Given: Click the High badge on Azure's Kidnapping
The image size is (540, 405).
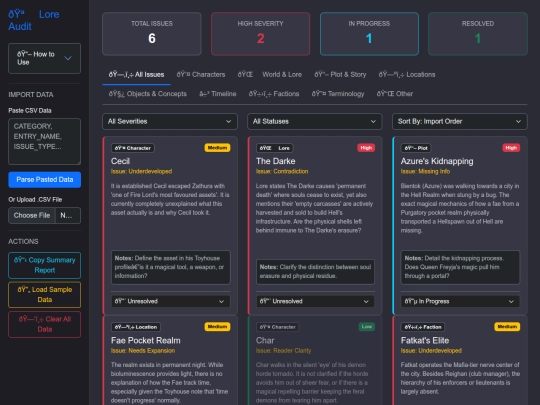Looking at the screenshot, I should tap(511, 148).
